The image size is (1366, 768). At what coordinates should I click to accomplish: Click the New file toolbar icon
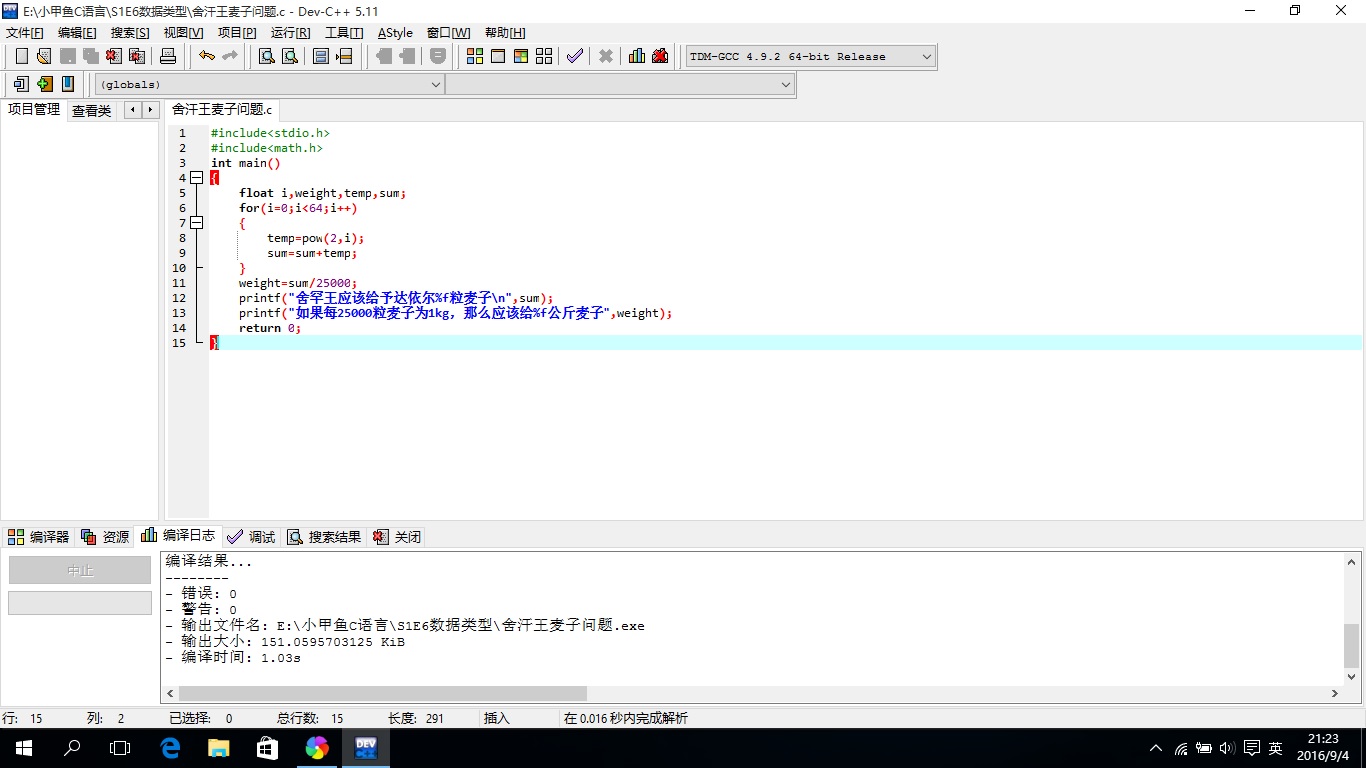21,56
